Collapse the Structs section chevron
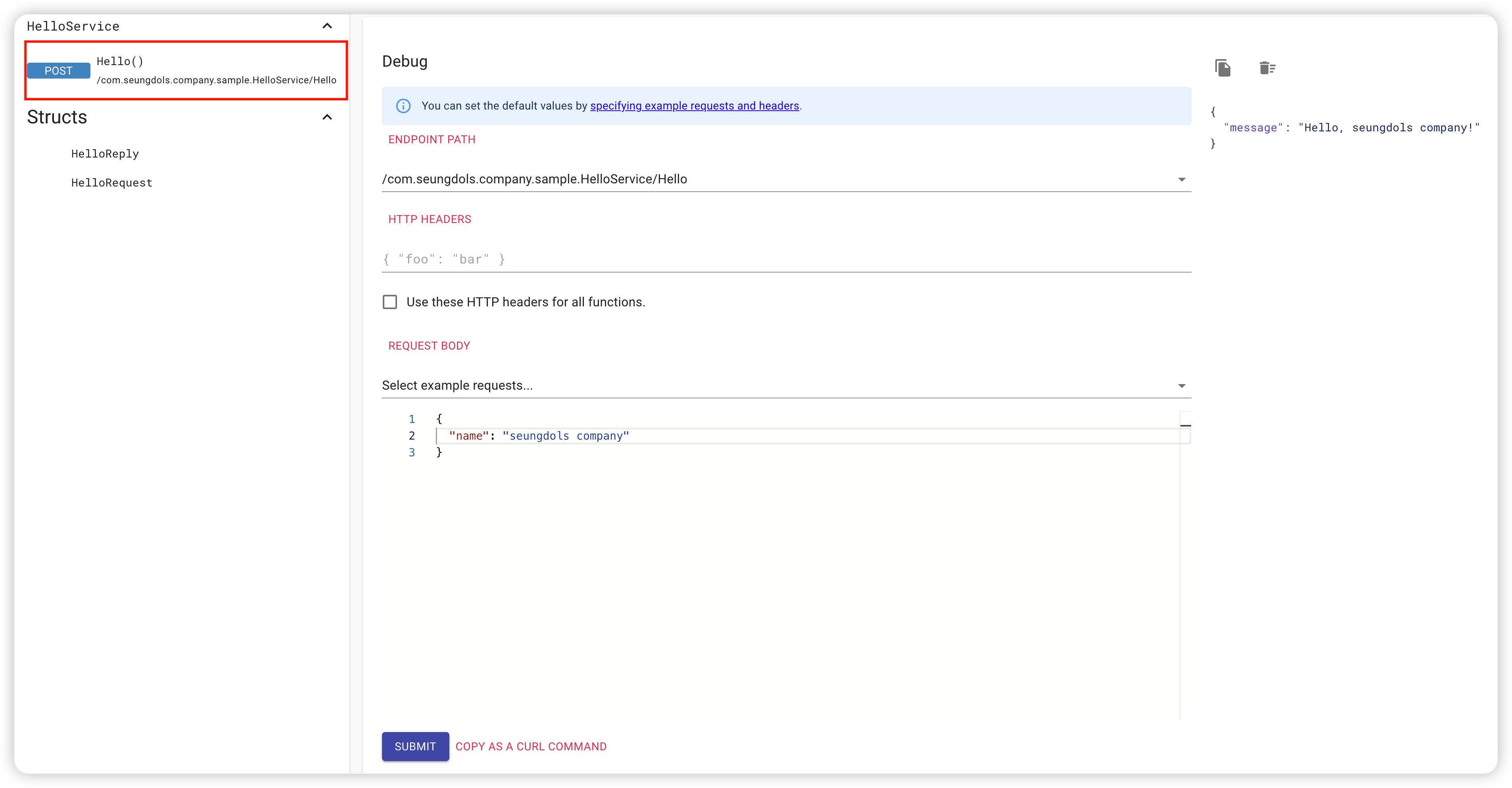The width and height of the screenshot is (1512, 788). [328, 117]
